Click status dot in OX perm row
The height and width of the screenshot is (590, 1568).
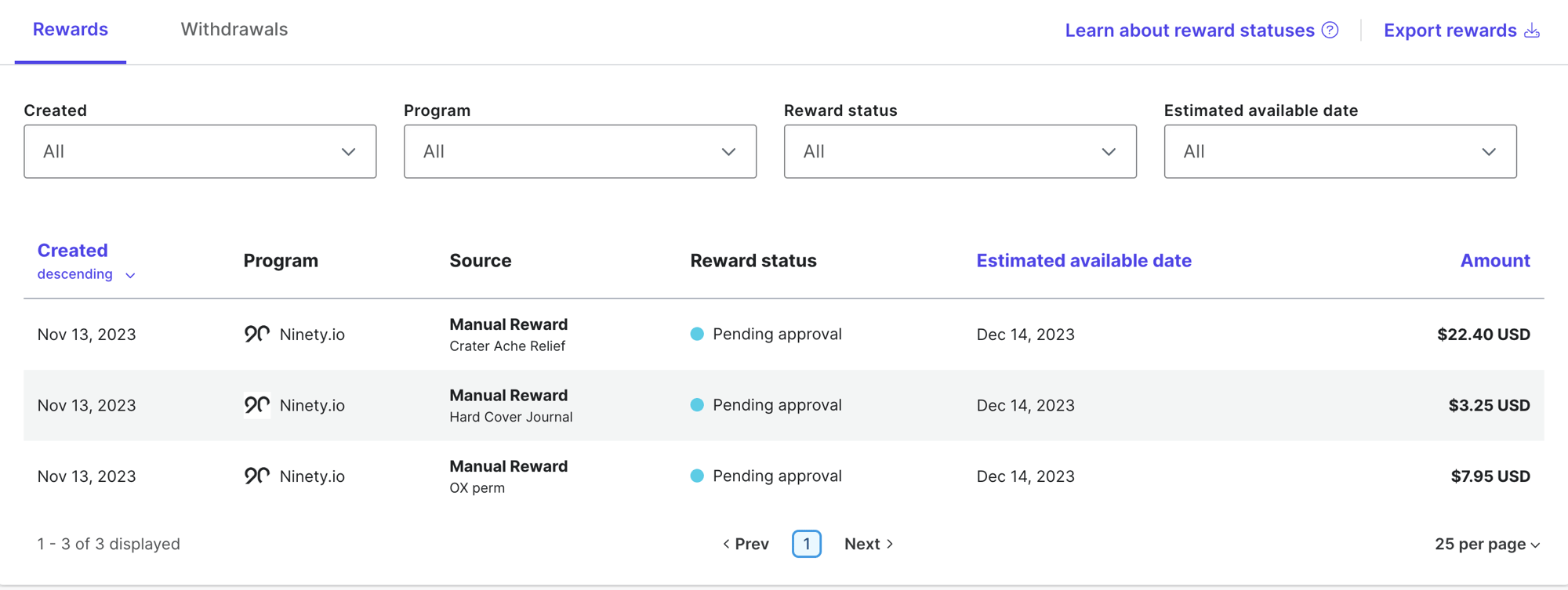[x=697, y=476]
